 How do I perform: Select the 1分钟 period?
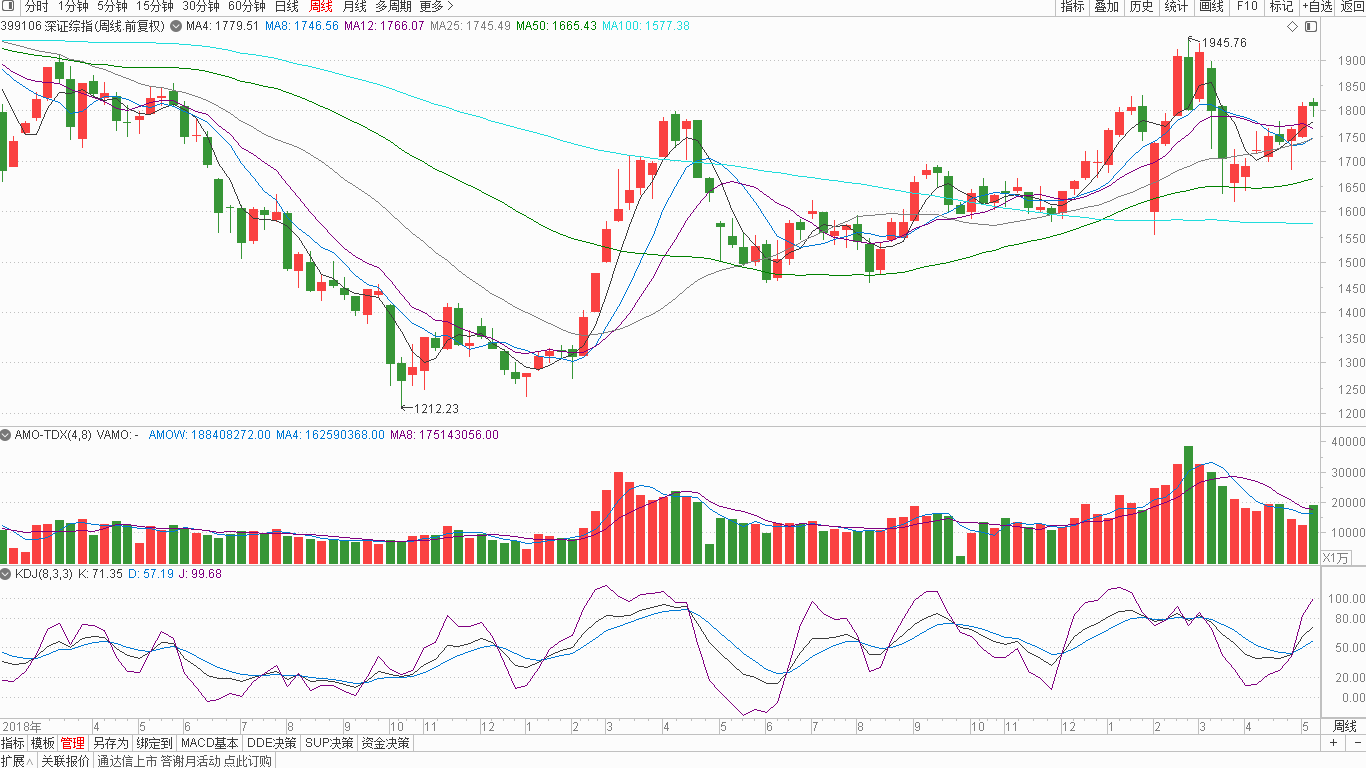point(73,6)
